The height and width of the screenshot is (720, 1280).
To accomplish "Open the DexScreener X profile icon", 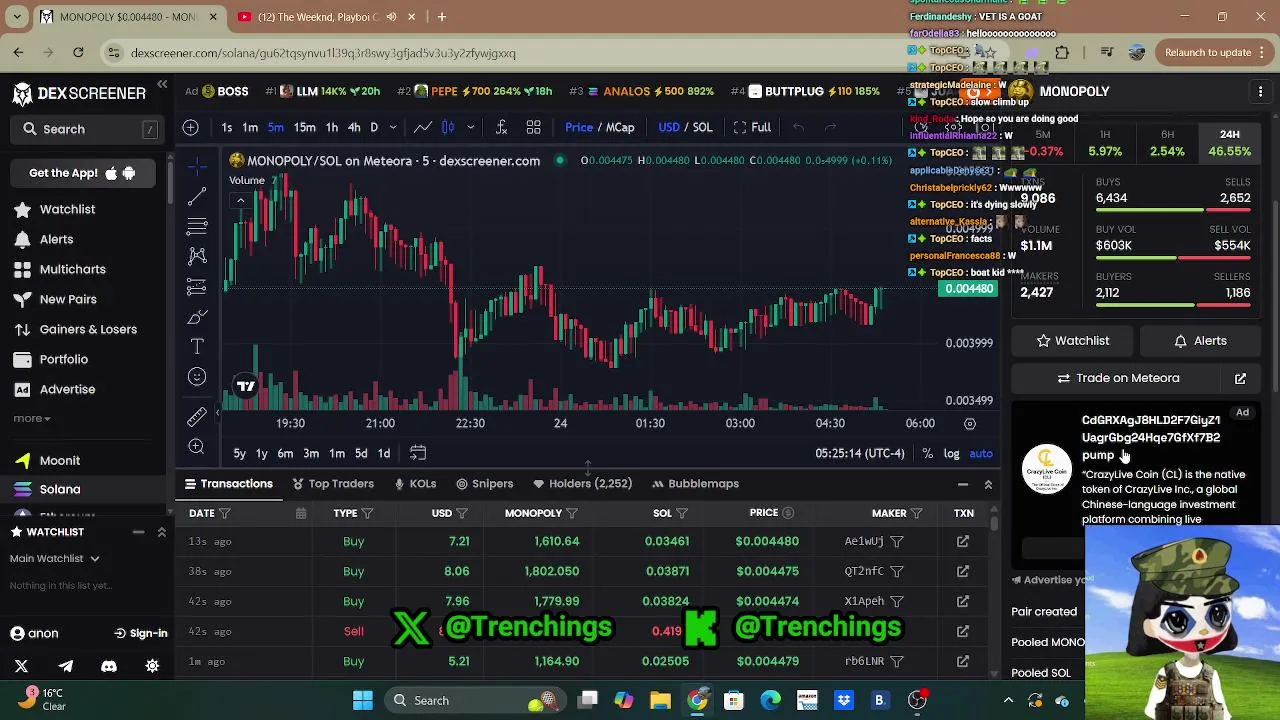I will pyautogui.click(x=21, y=666).
